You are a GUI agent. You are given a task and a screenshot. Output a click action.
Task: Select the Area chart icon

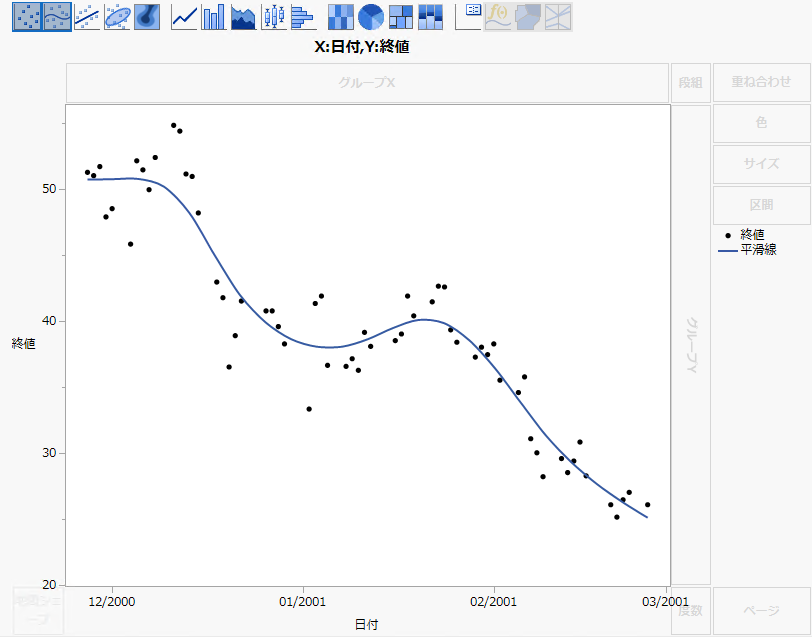(x=244, y=17)
